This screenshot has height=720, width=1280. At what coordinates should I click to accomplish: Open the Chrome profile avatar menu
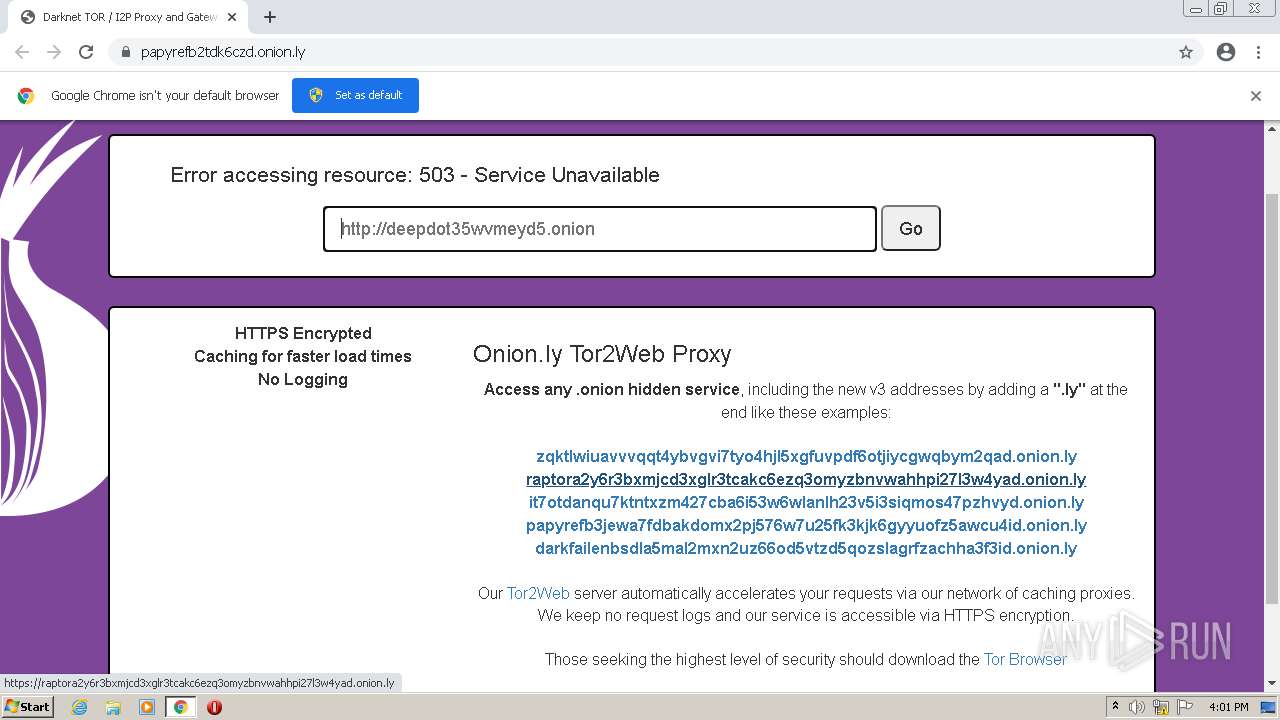coord(1226,52)
